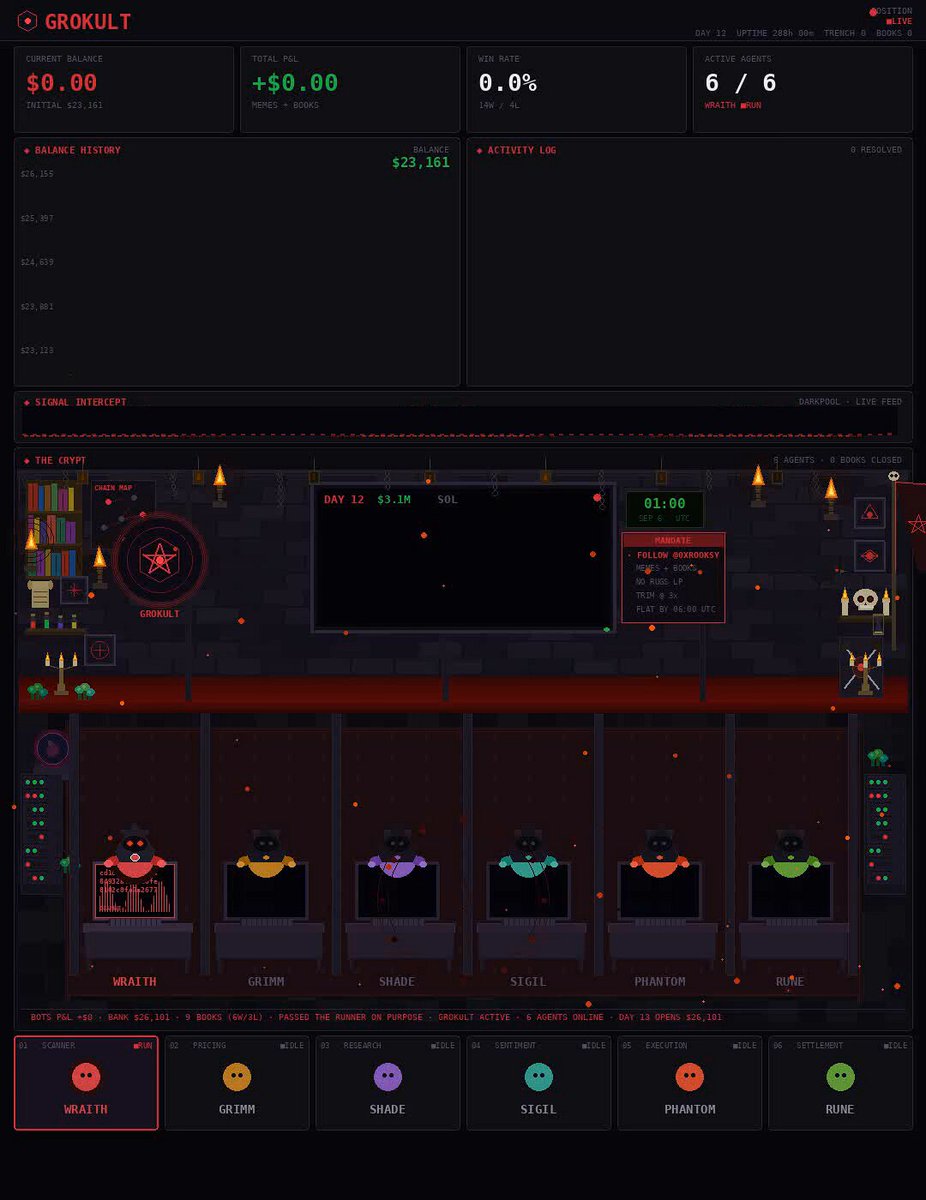Click the Rune character at its desk

pyautogui.click(x=790, y=853)
